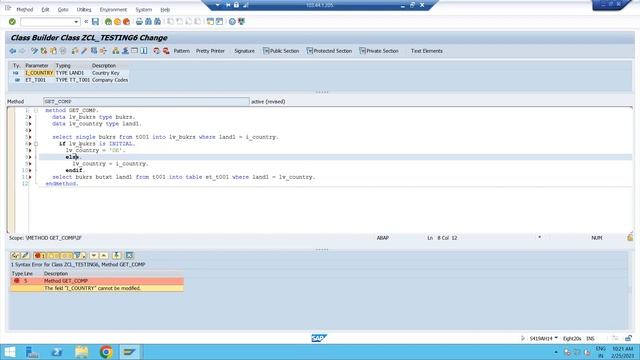Click the Delete all breakpoints icon
640x360 pixels.
tap(166, 51)
